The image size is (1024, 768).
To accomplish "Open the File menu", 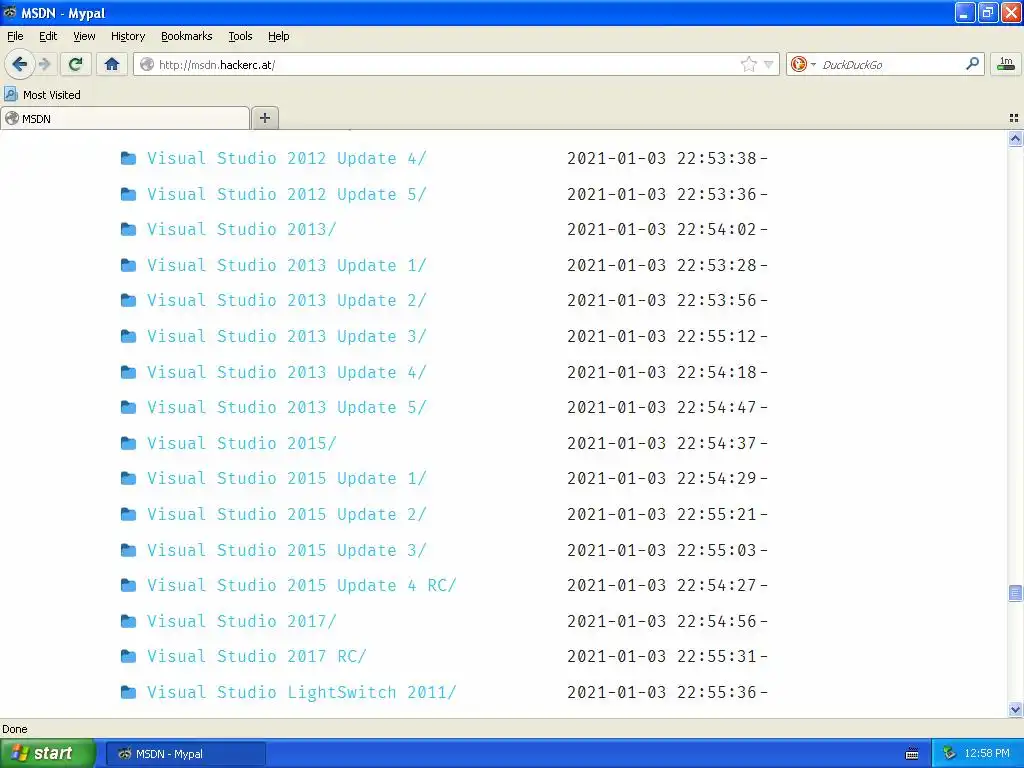I will pos(15,36).
